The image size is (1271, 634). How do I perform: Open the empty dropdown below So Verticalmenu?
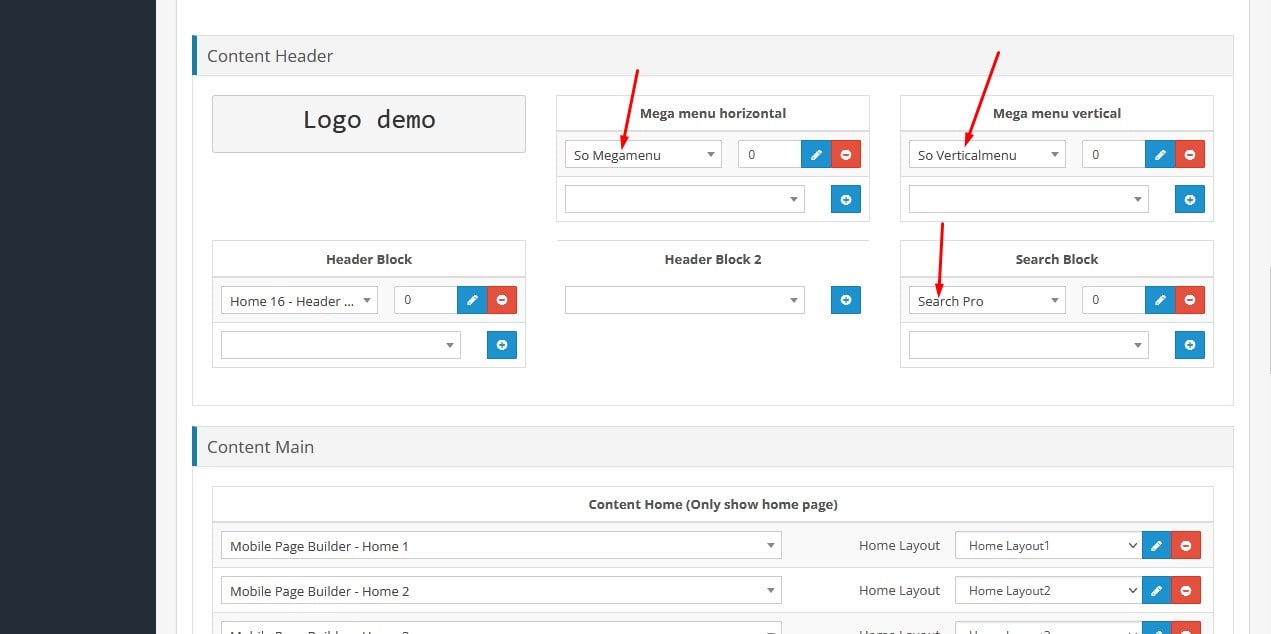click(1029, 200)
